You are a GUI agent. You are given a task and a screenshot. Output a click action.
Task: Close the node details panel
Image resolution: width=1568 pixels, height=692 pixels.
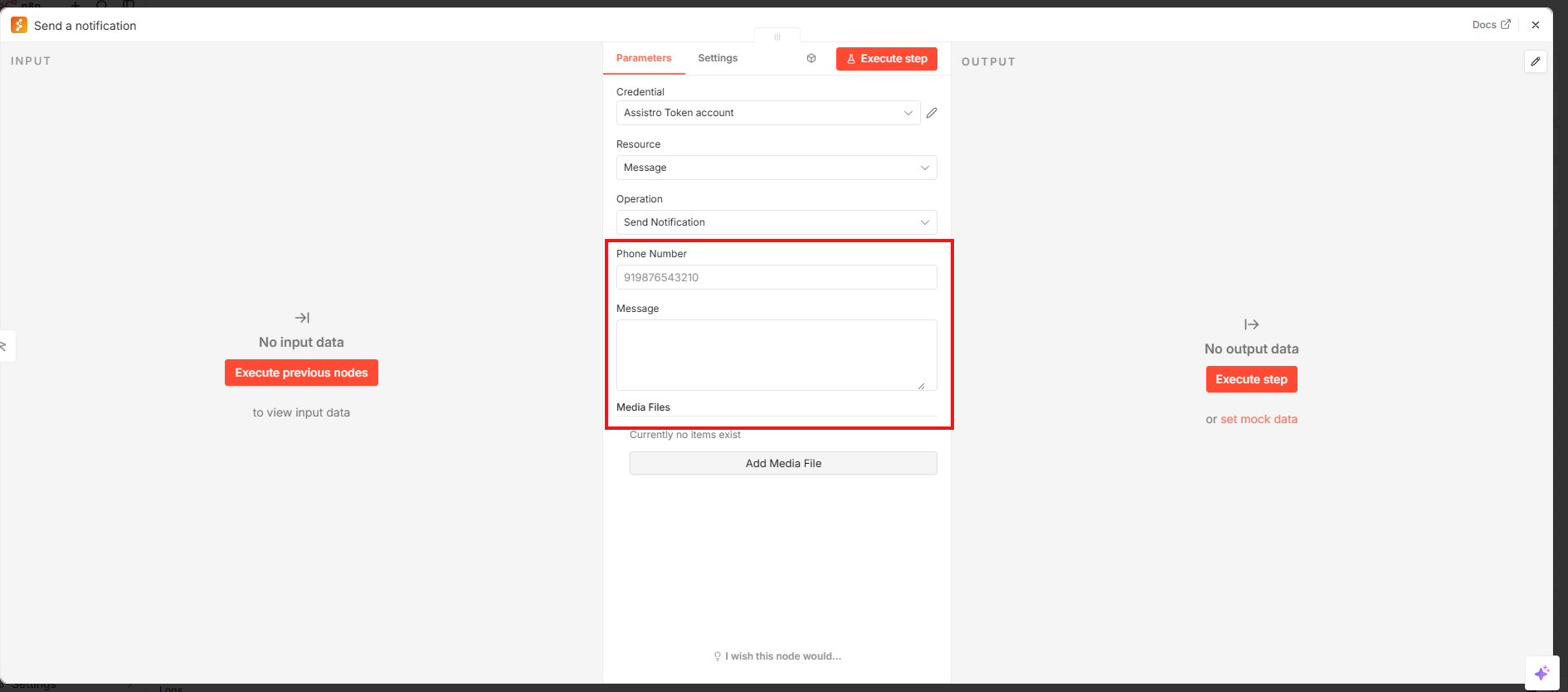[x=1536, y=25]
